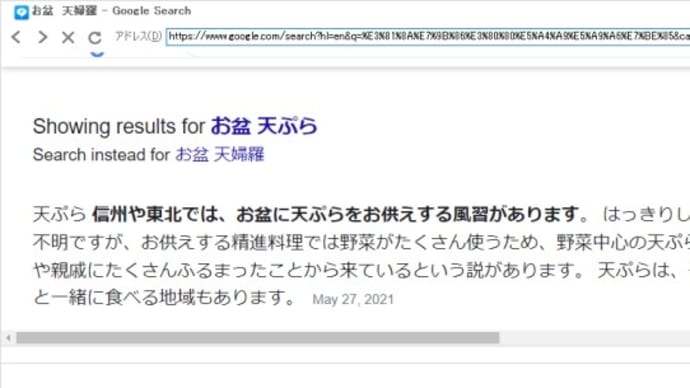Go forward with the right arrow icon
The height and width of the screenshot is (388, 690).
click(x=42, y=37)
